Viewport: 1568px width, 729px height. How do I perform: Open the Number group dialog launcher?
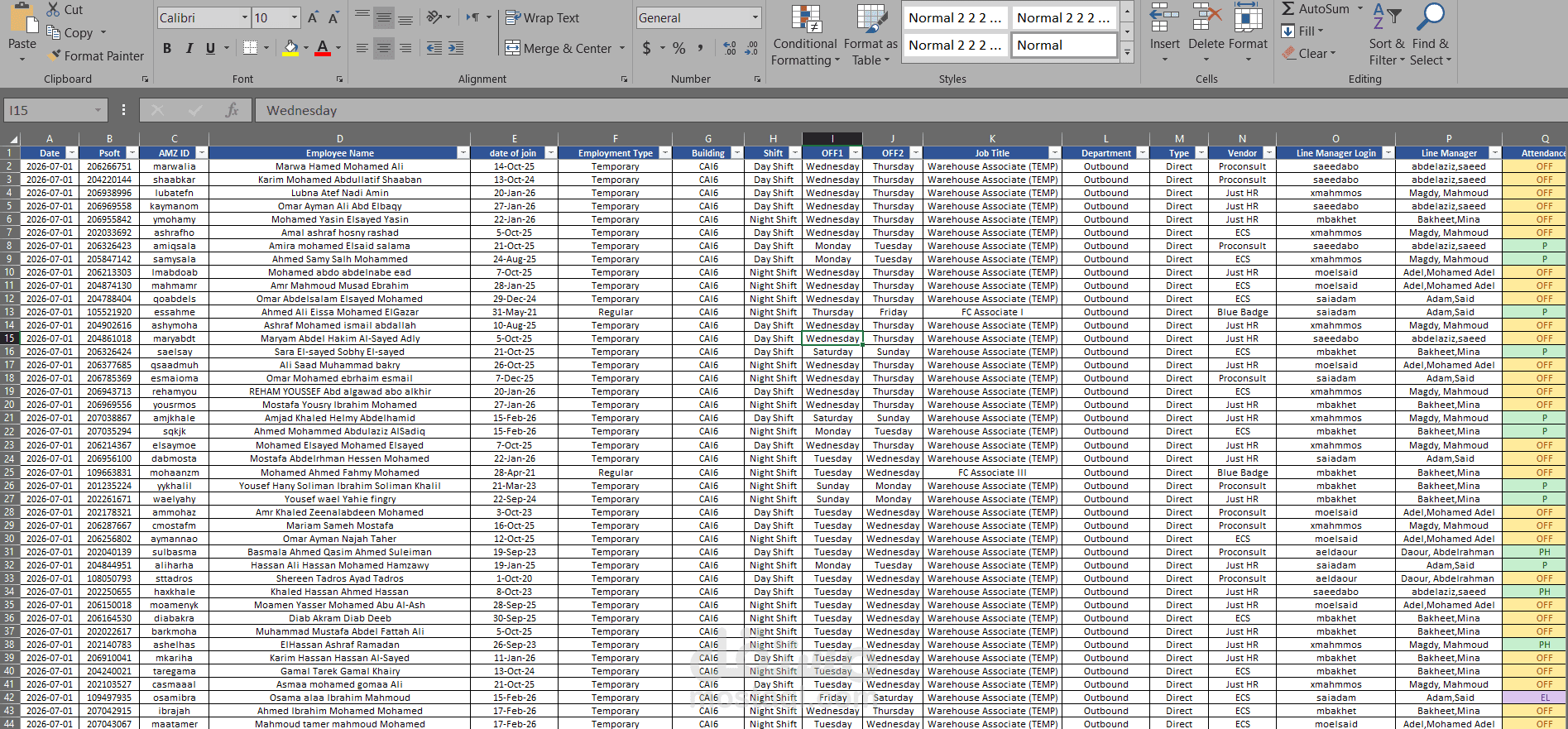pos(757,79)
